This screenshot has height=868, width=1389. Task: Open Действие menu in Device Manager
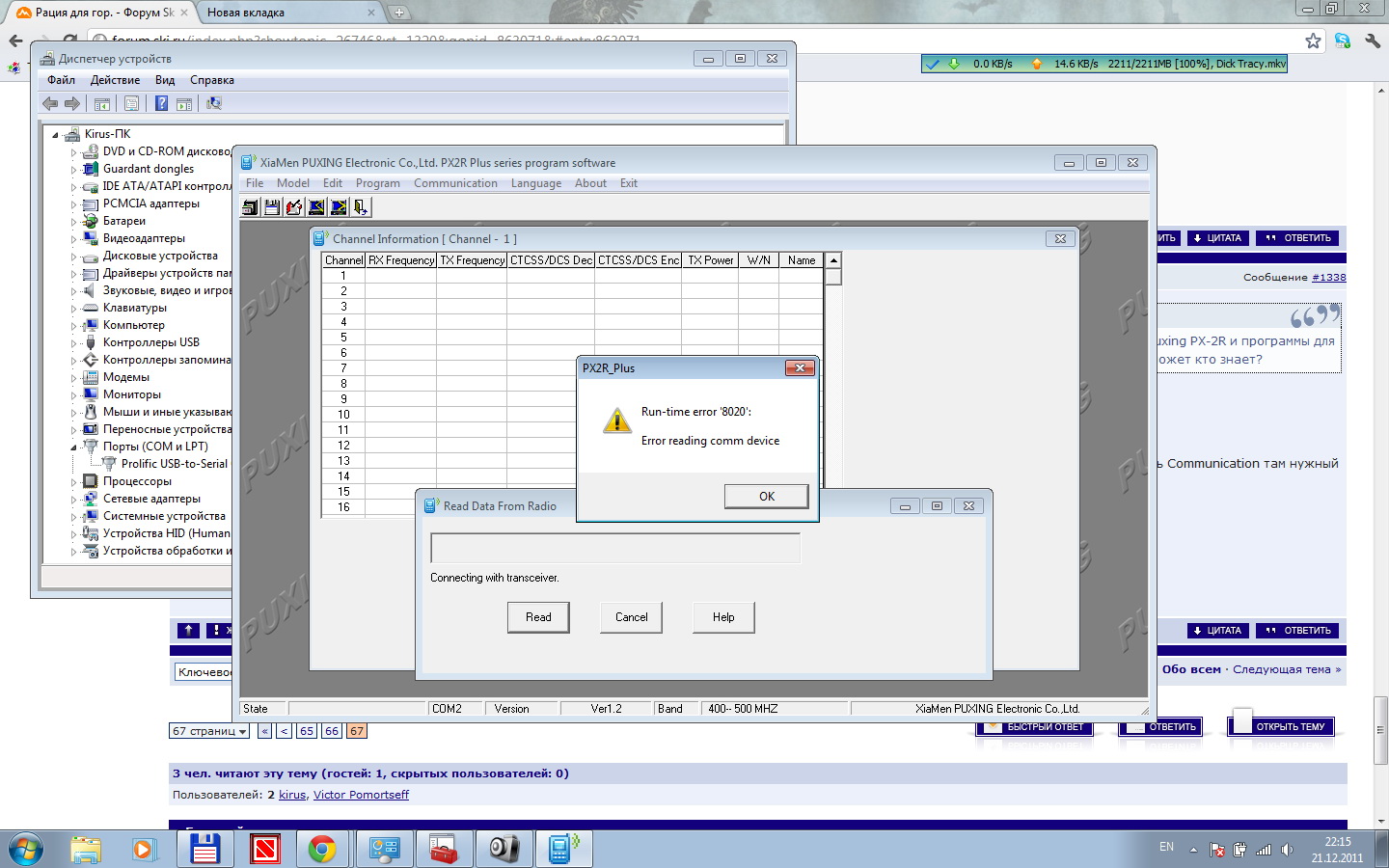(x=115, y=80)
